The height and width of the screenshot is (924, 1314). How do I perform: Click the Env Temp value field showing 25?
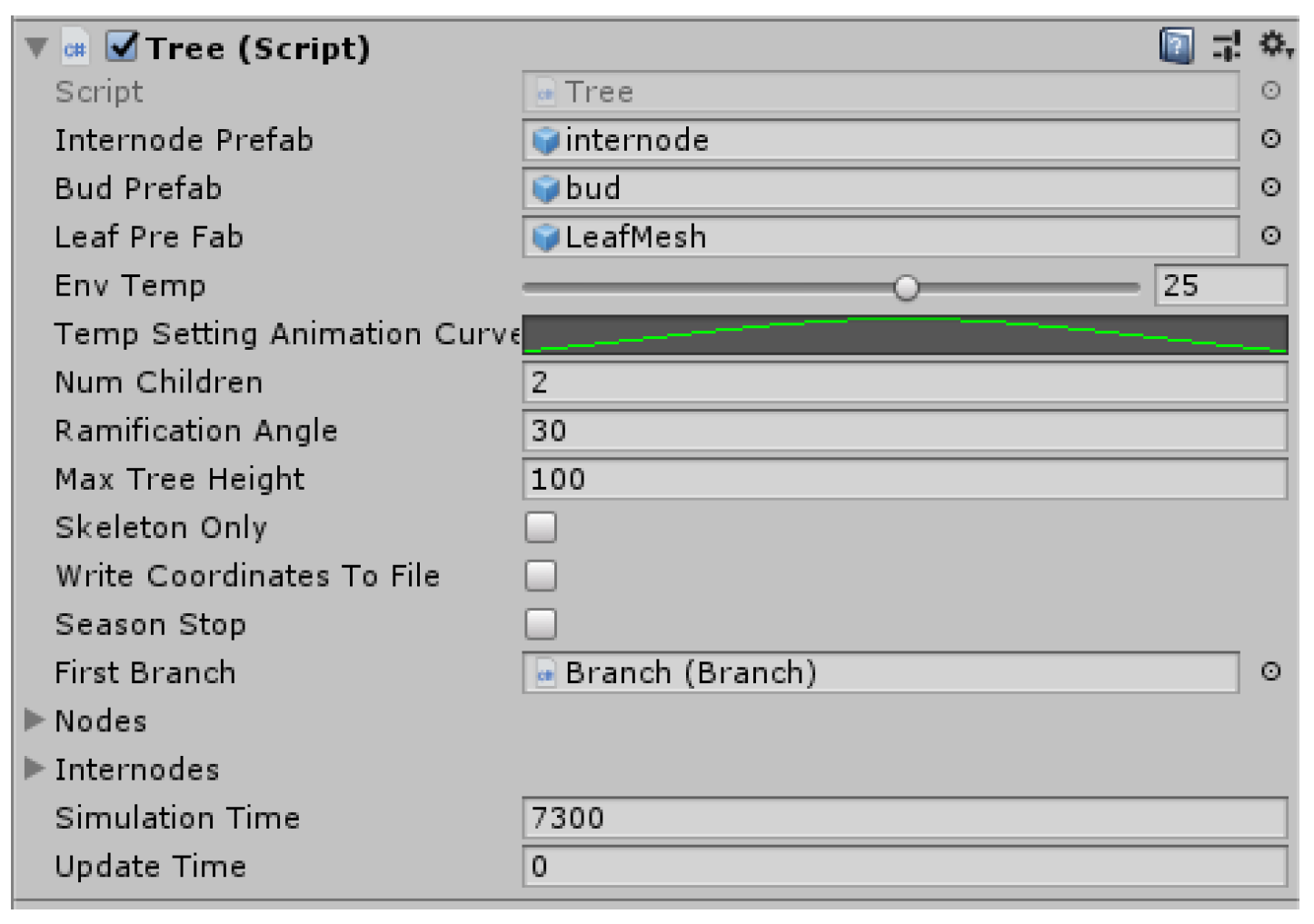pyautogui.click(x=1220, y=285)
